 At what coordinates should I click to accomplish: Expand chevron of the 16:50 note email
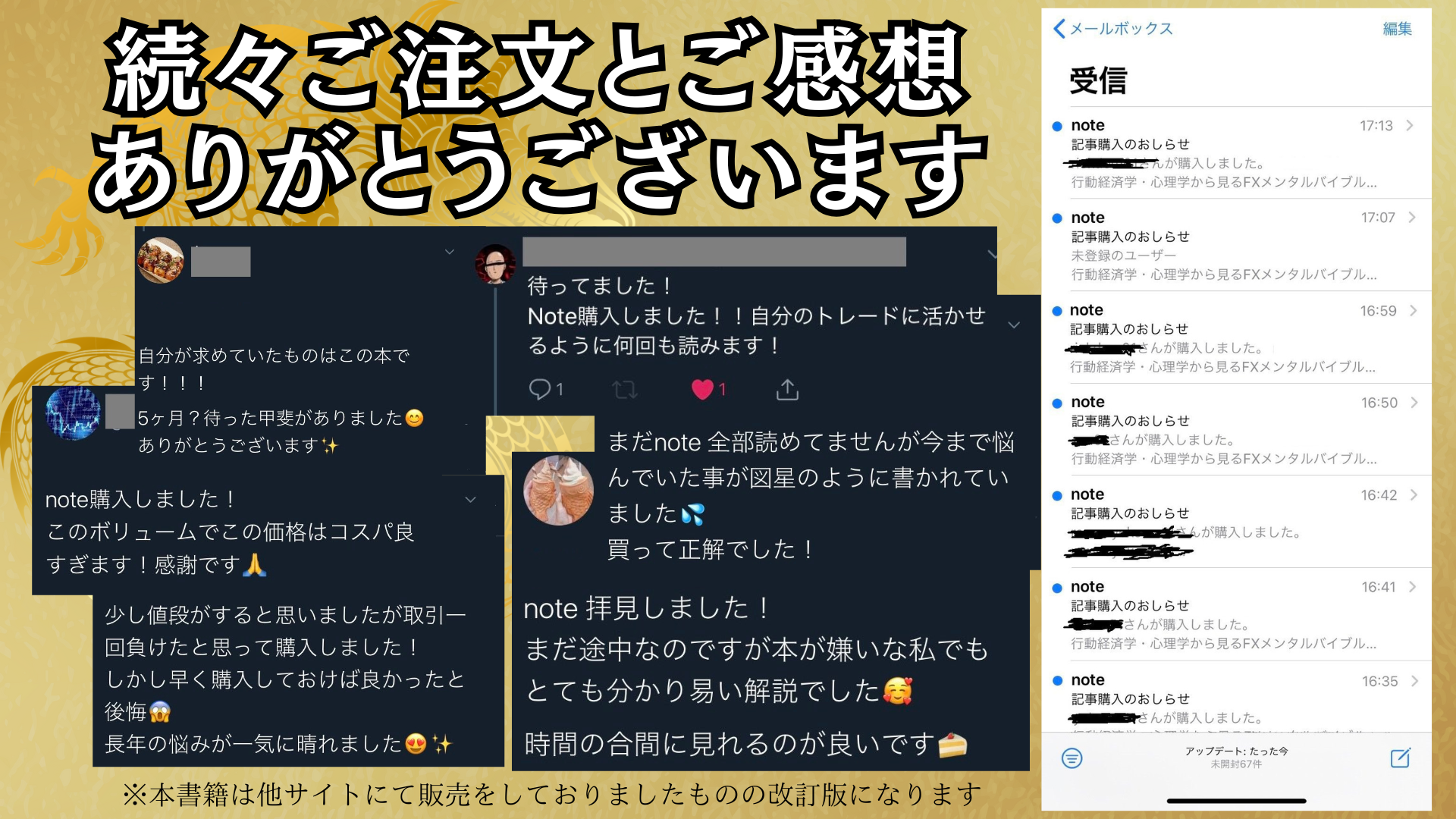point(1414,402)
